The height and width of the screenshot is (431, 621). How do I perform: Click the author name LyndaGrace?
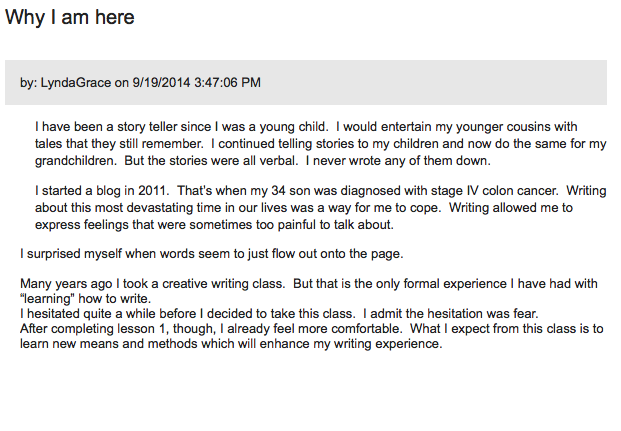[x=75, y=82]
